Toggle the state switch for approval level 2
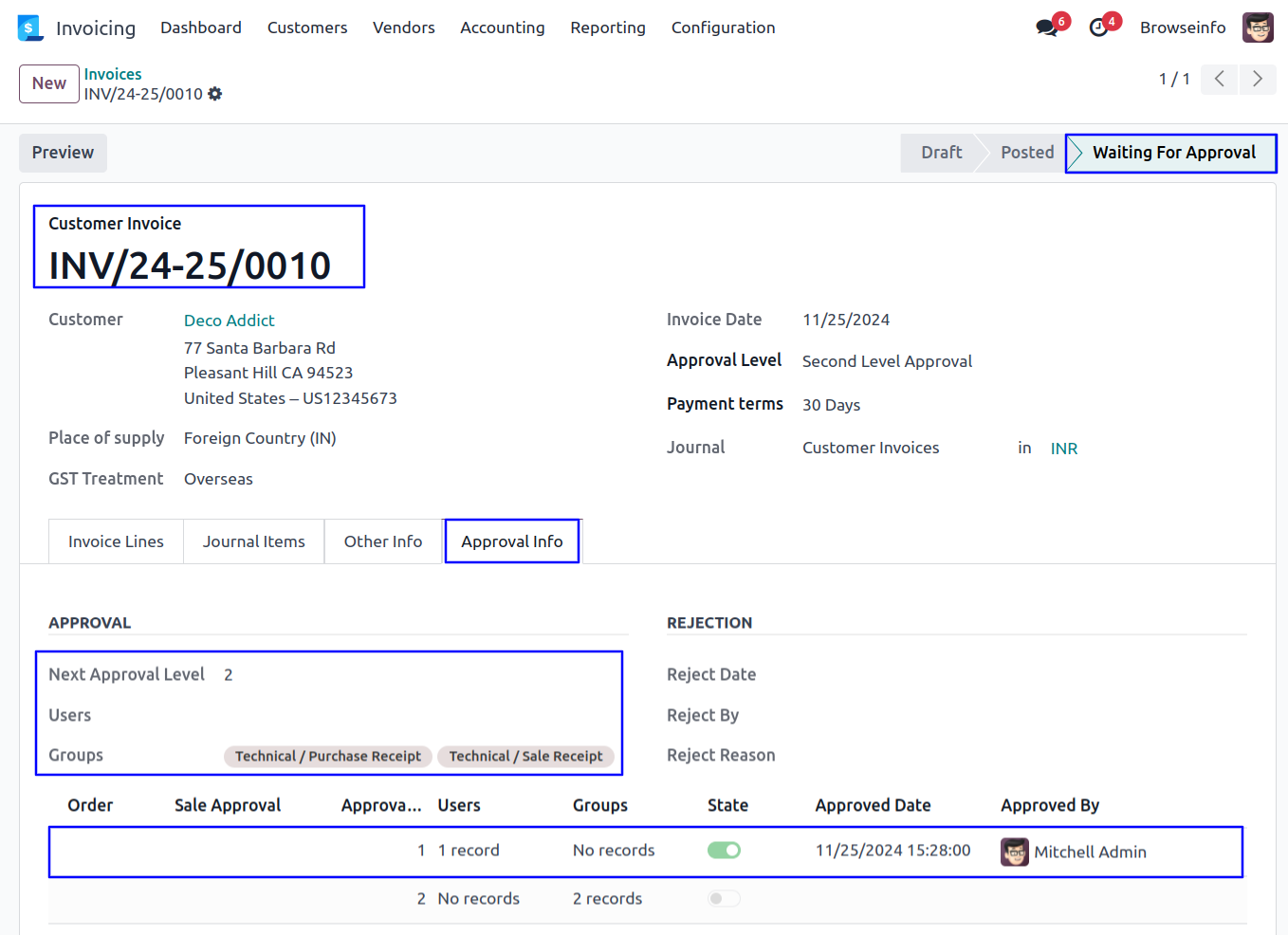 [724, 899]
